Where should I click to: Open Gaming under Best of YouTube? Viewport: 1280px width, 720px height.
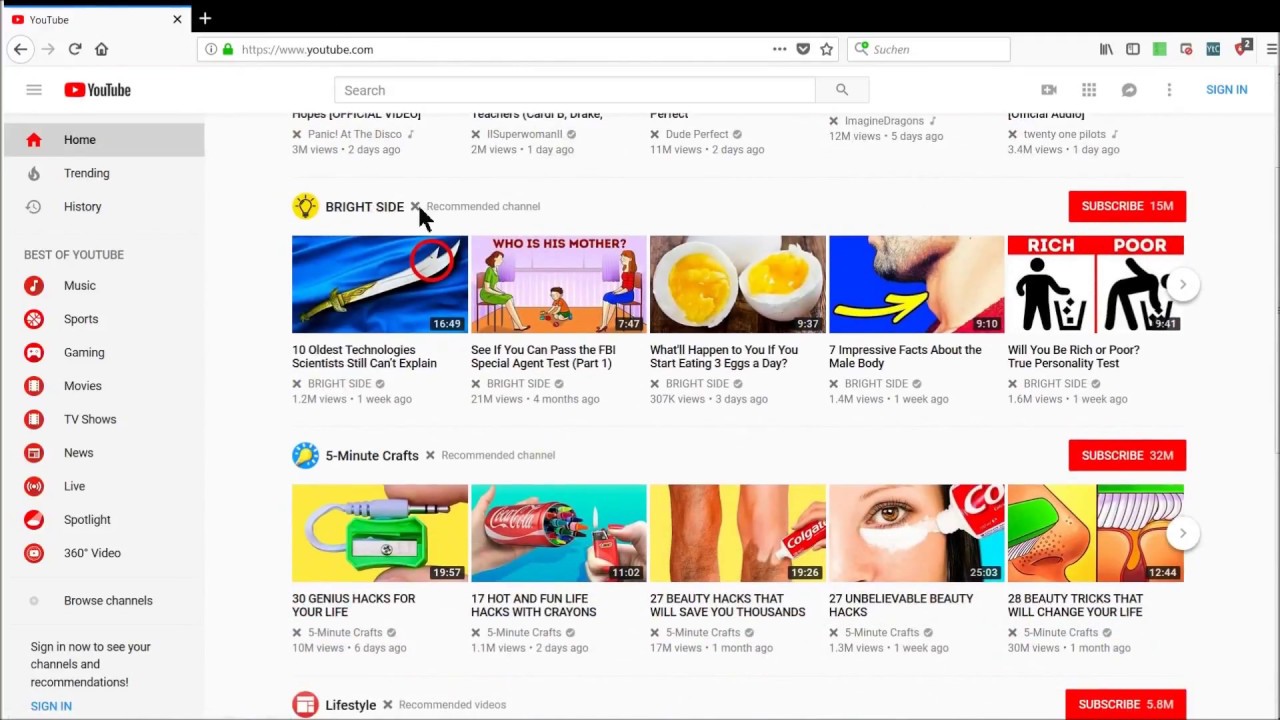(x=104, y=353)
